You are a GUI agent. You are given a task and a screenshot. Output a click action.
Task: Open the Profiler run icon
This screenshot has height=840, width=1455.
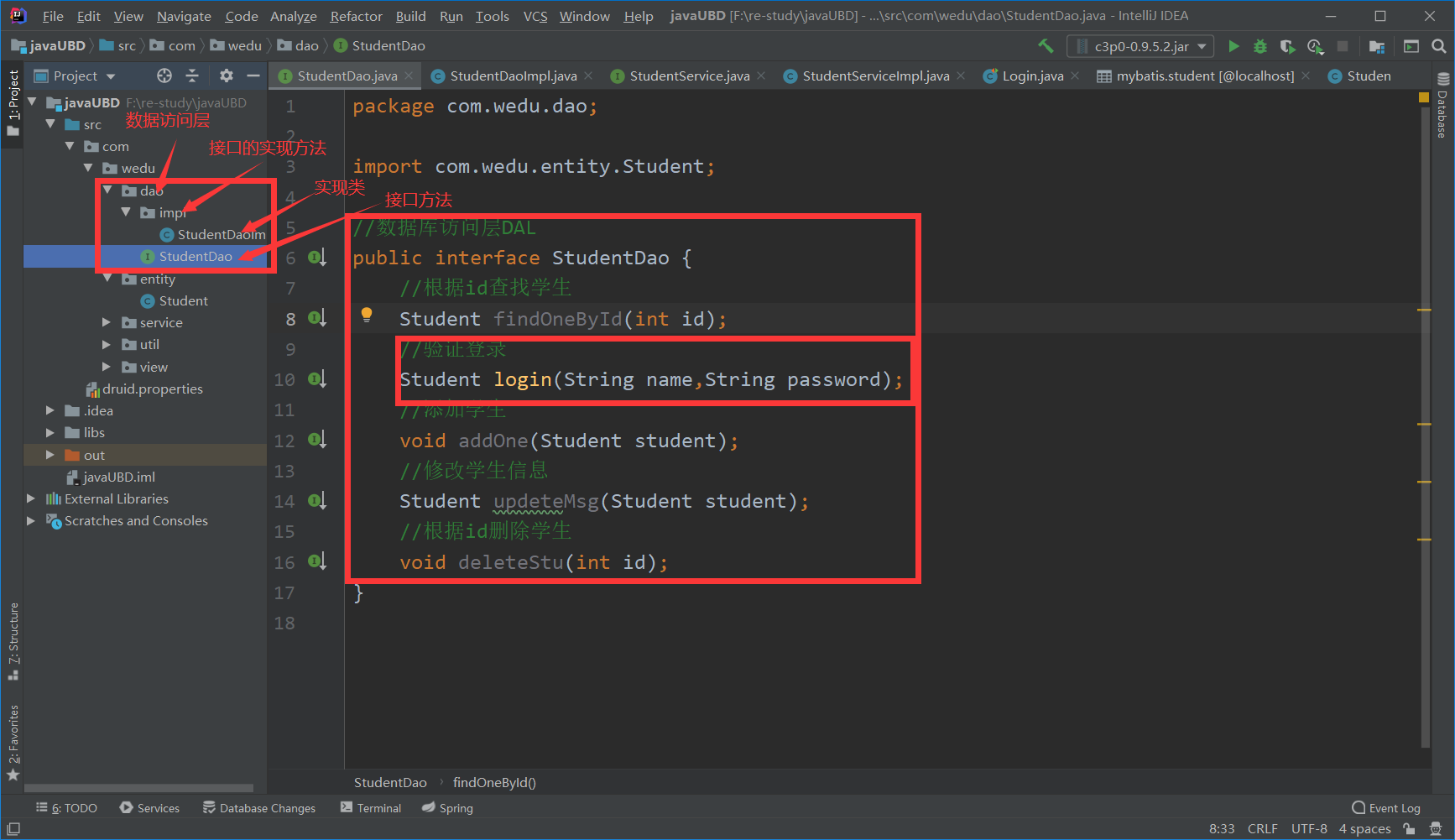click(1315, 46)
